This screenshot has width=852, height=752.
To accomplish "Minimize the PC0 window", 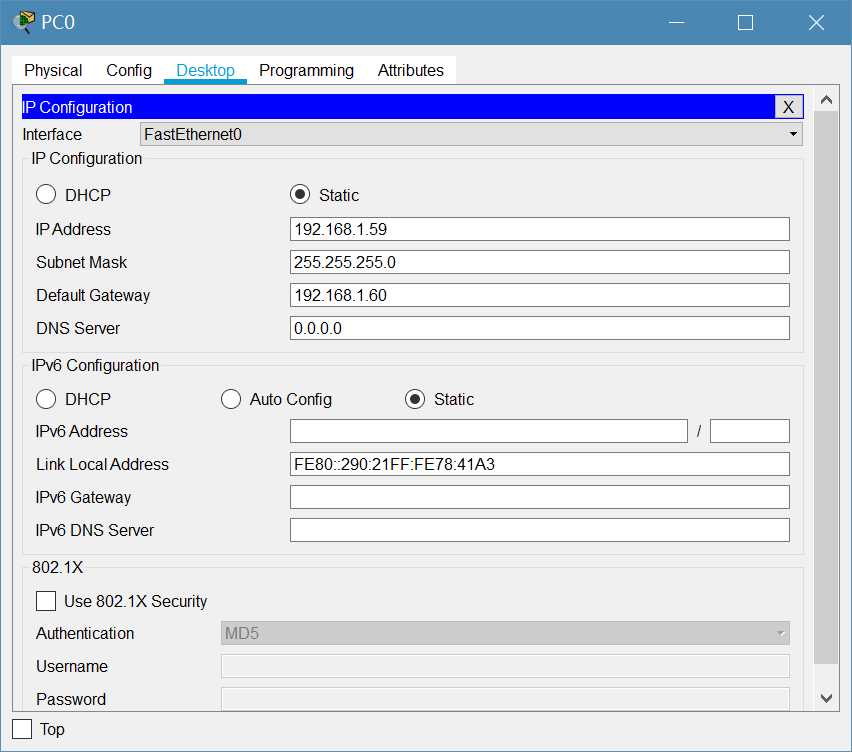I will 676,22.
